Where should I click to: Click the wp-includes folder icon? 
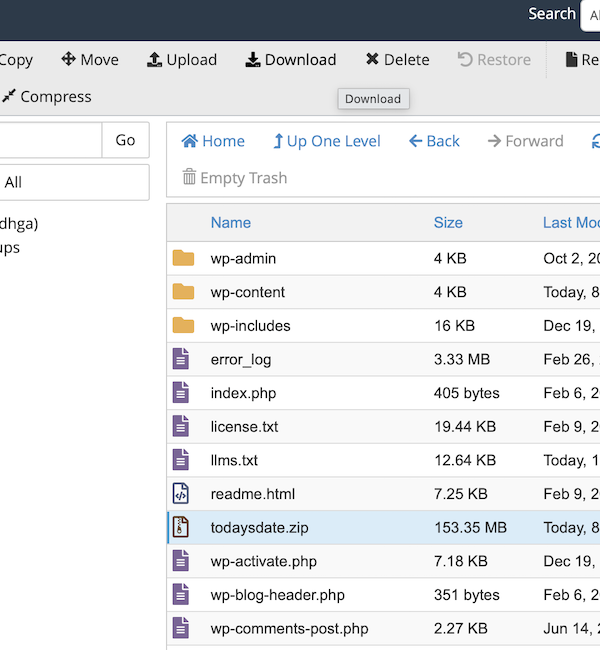183,325
